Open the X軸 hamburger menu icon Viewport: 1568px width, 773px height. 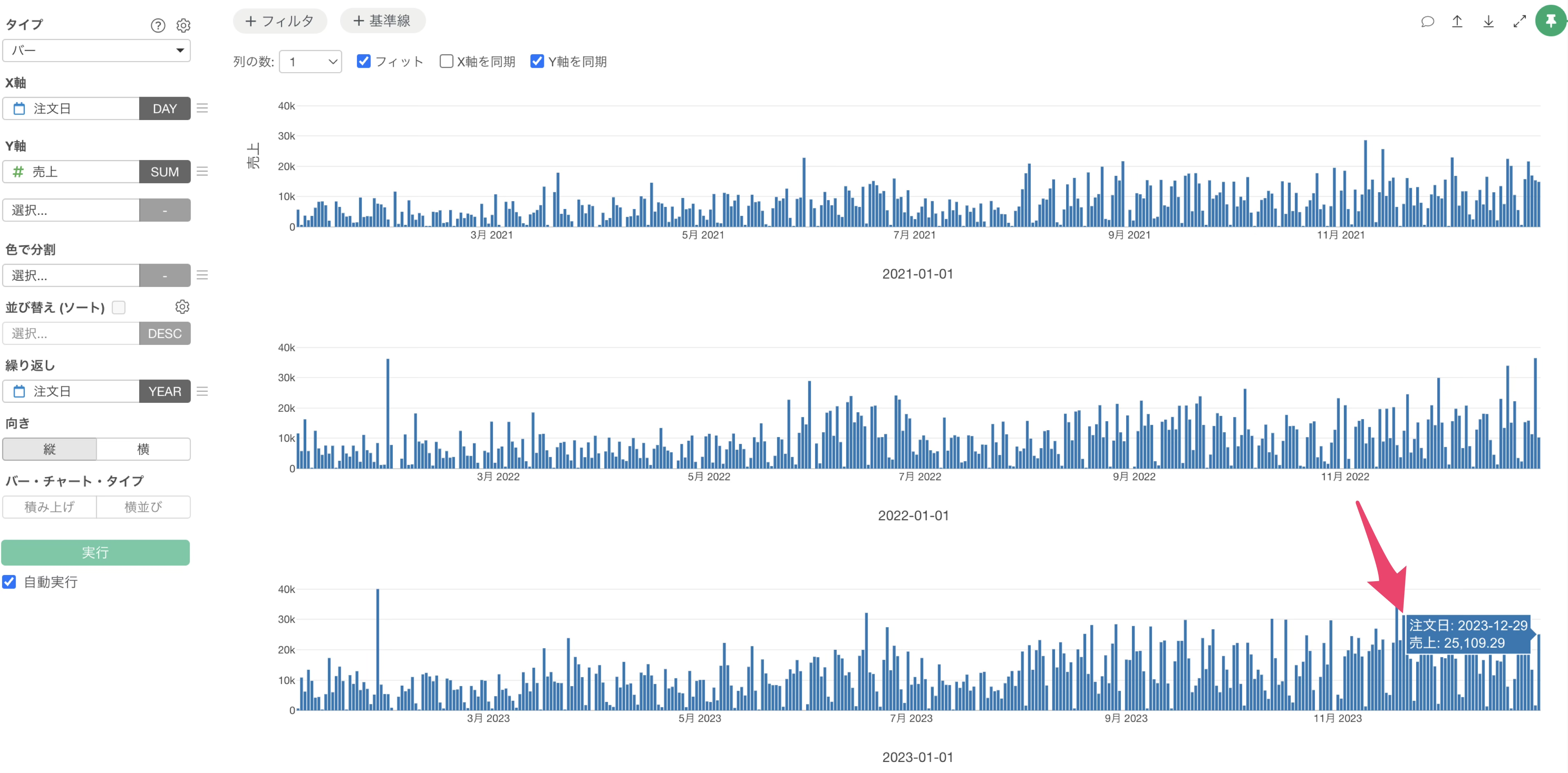203,108
